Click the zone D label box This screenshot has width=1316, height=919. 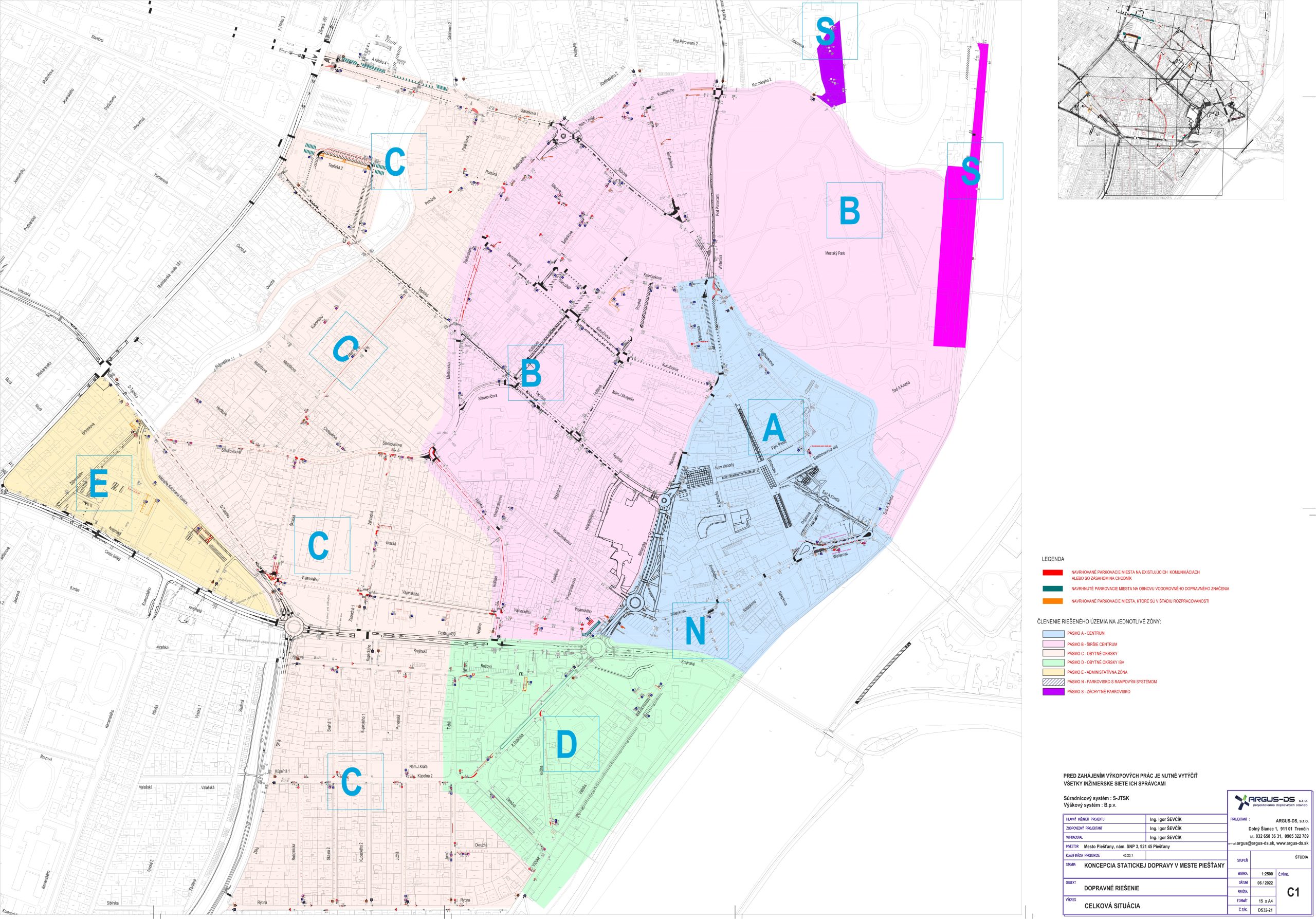pyautogui.click(x=571, y=744)
